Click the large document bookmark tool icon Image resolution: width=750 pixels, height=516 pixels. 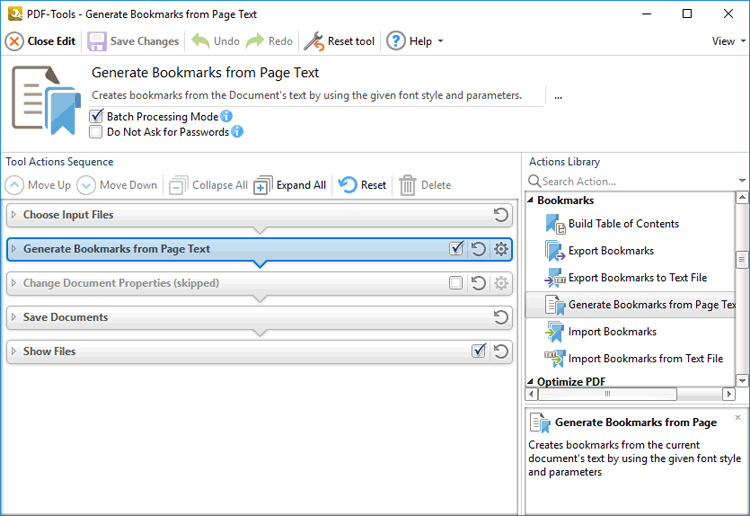(x=46, y=100)
